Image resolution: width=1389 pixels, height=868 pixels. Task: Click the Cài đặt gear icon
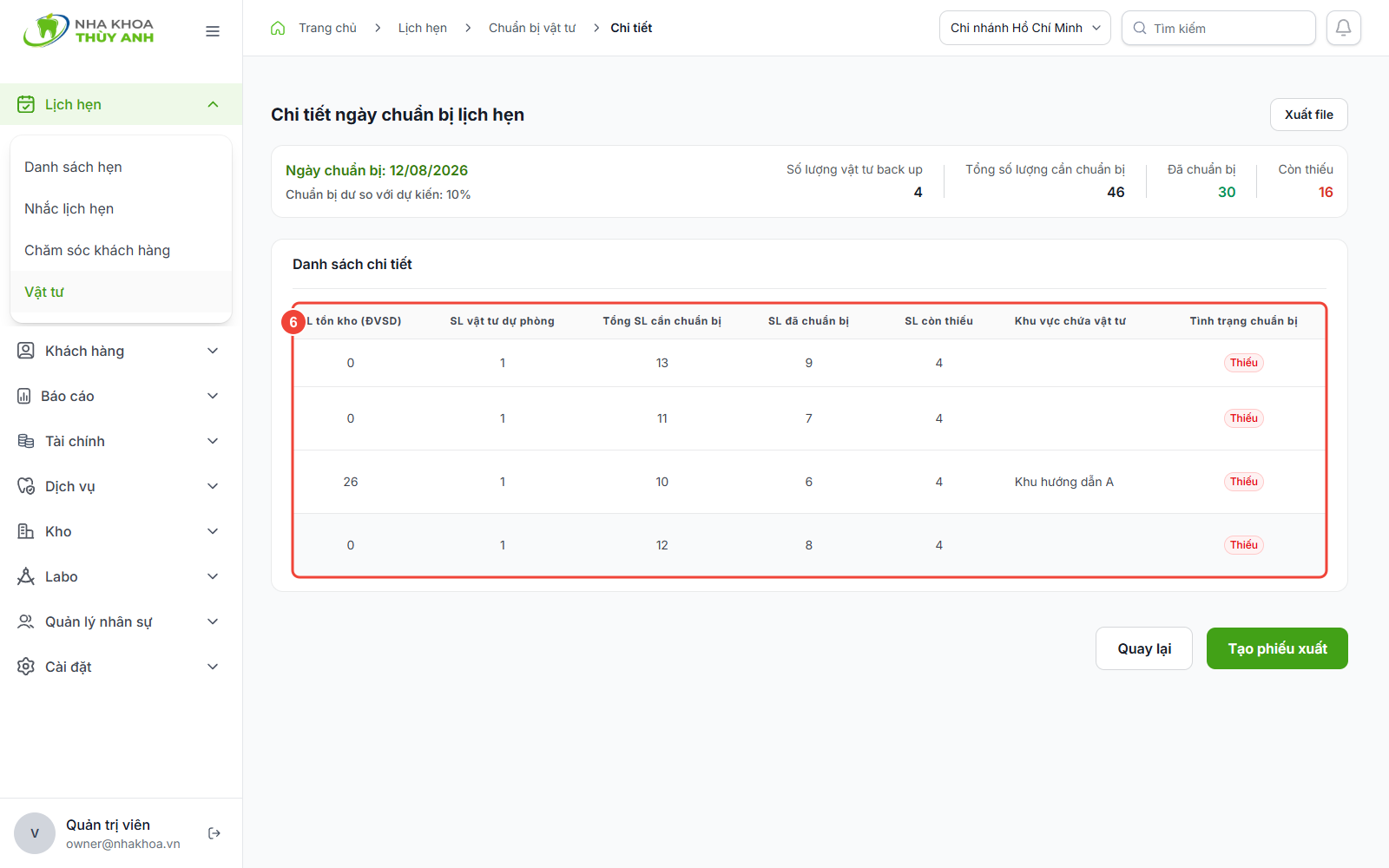point(26,667)
